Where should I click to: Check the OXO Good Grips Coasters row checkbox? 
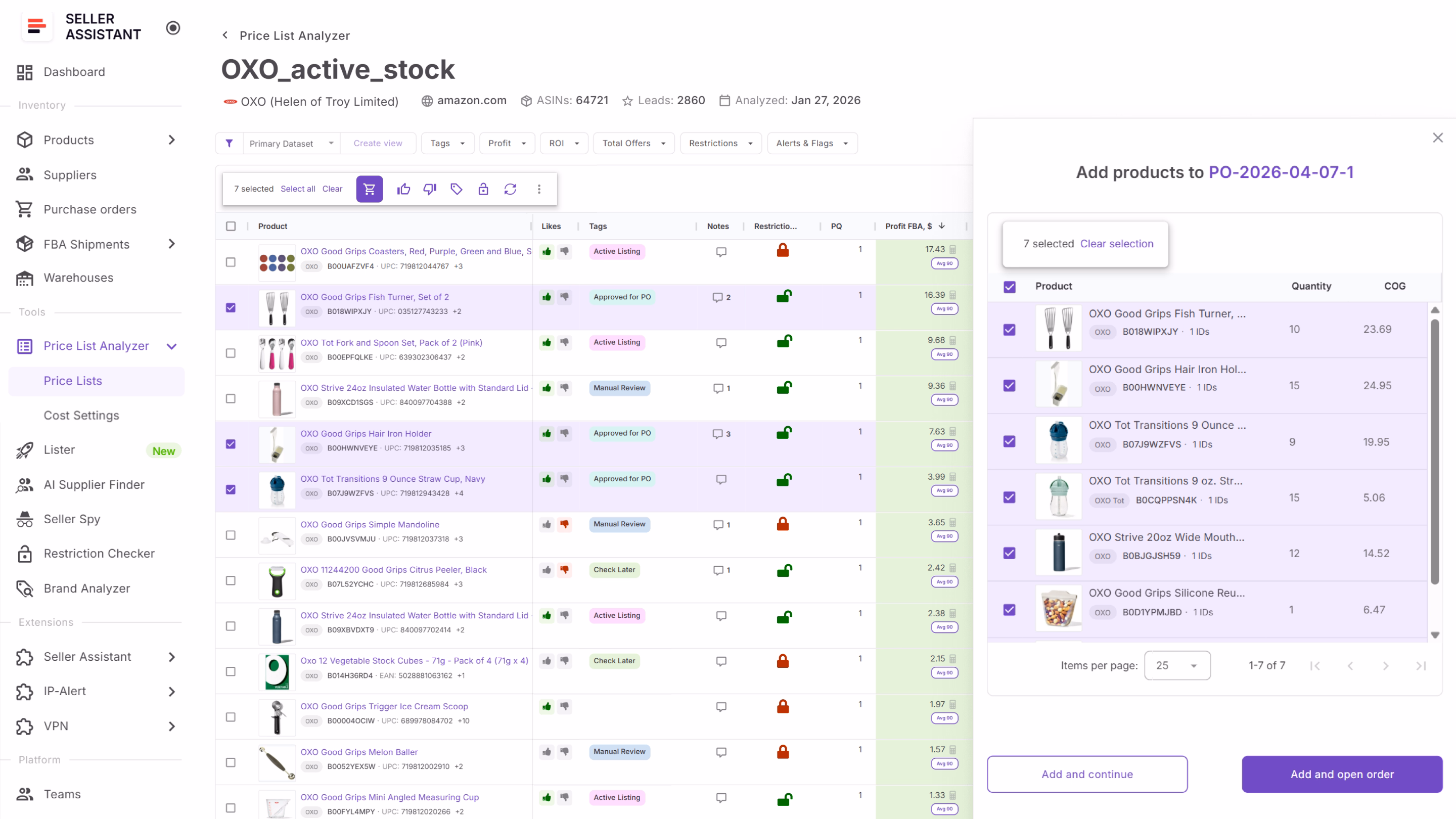[x=231, y=262]
